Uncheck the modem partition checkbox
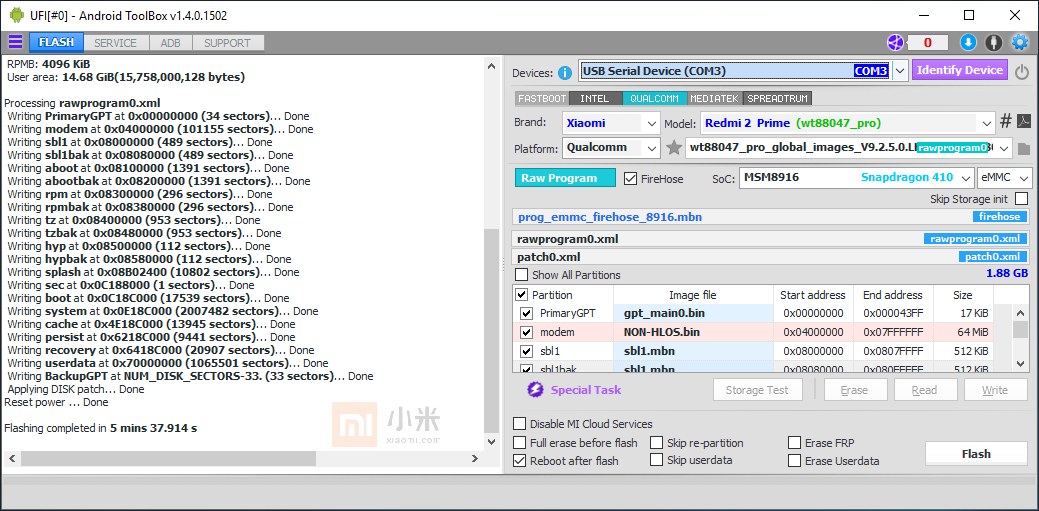1039x511 pixels. point(526,332)
